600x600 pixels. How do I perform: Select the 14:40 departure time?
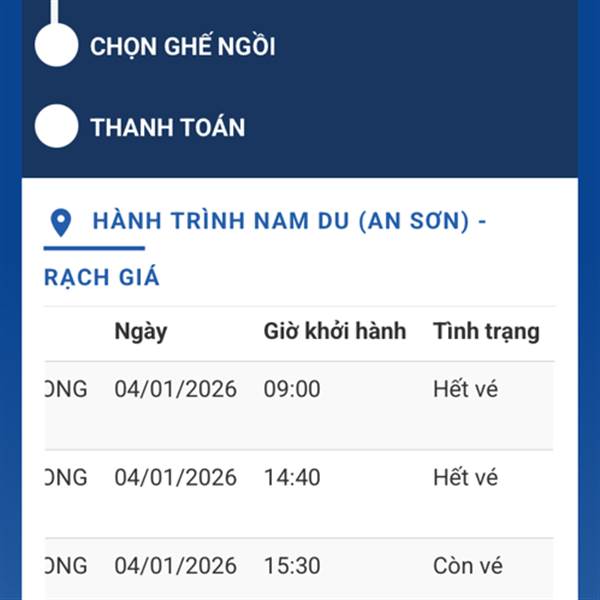pos(292,478)
